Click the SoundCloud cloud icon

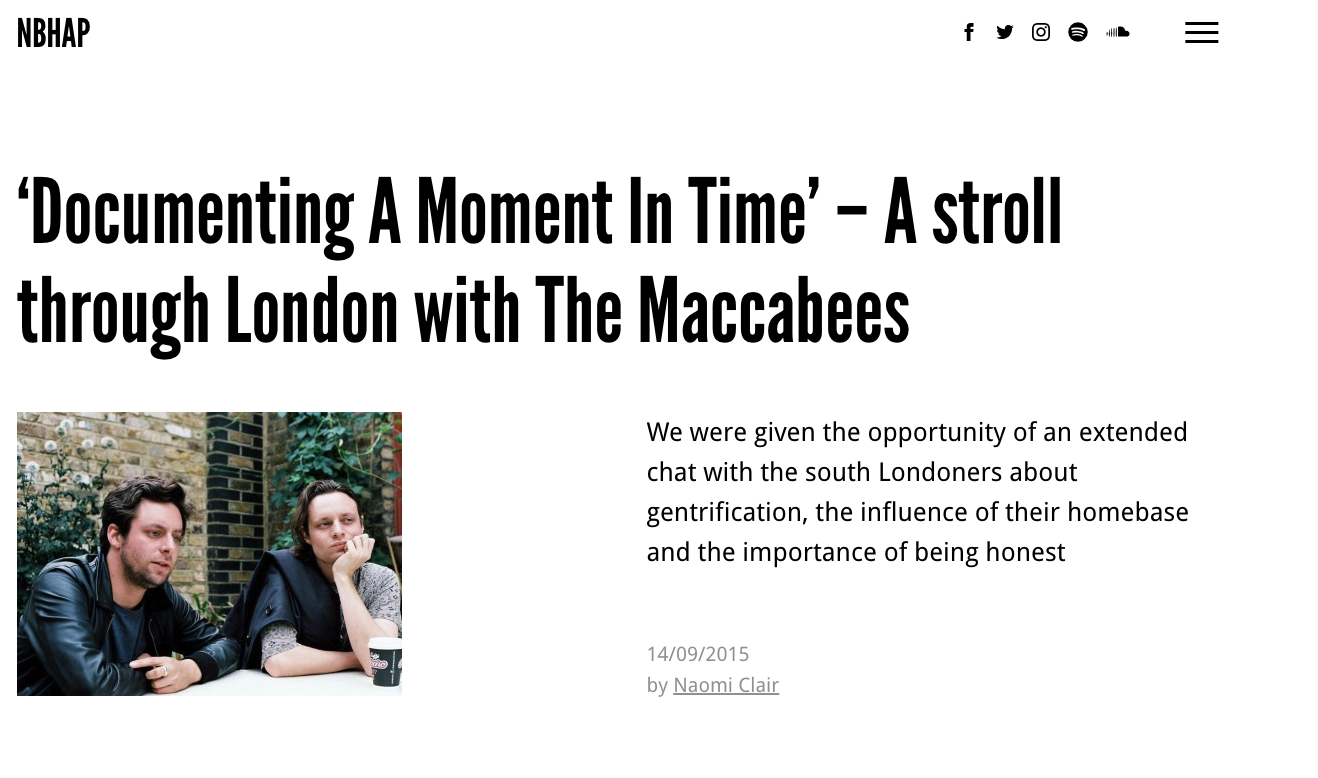coord(1118,33)
